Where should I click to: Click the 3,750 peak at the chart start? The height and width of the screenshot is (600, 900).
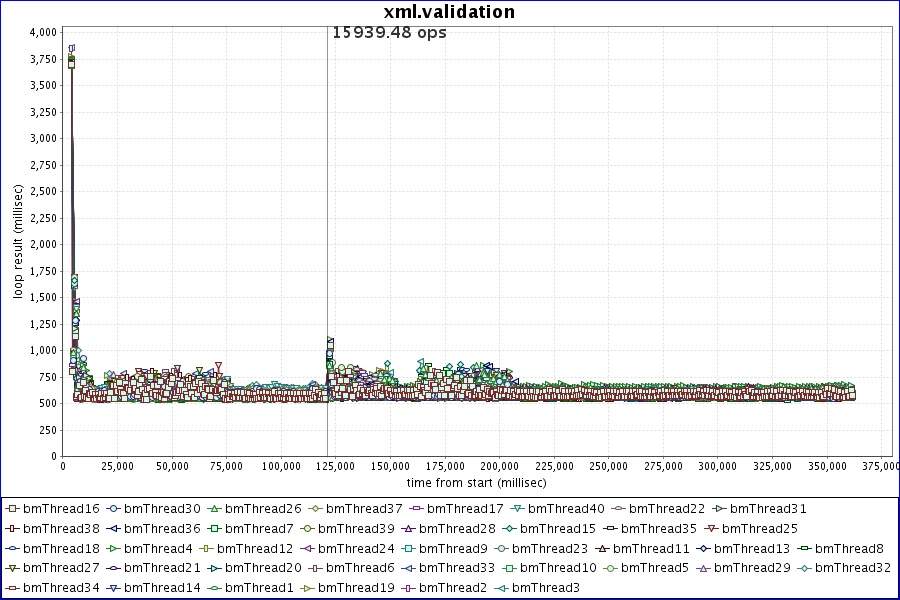(x=70, y=60)
